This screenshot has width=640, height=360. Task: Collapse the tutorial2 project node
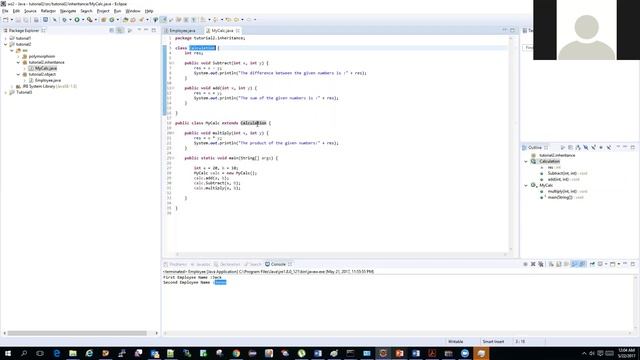pyautogui.click(x=6, y=44)
